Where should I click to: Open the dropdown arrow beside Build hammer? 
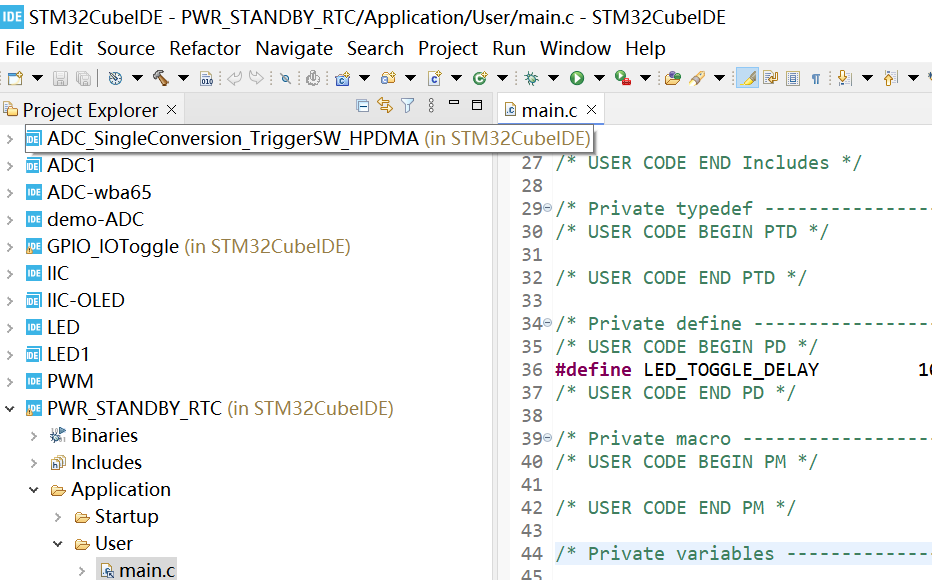[x=183, y=78]
